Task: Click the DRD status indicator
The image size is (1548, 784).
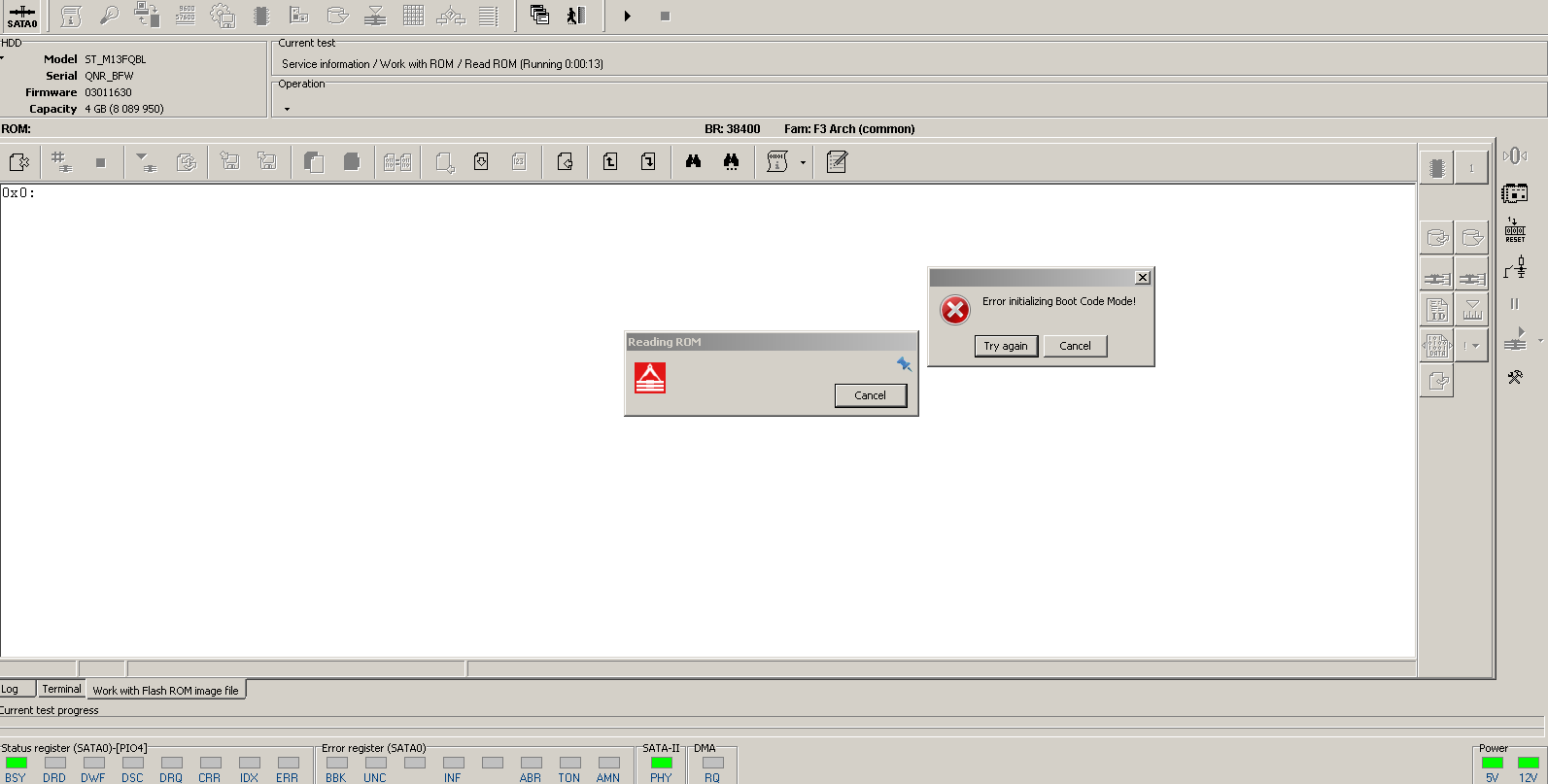Action: pyautogui.click(x=55, y=763)
